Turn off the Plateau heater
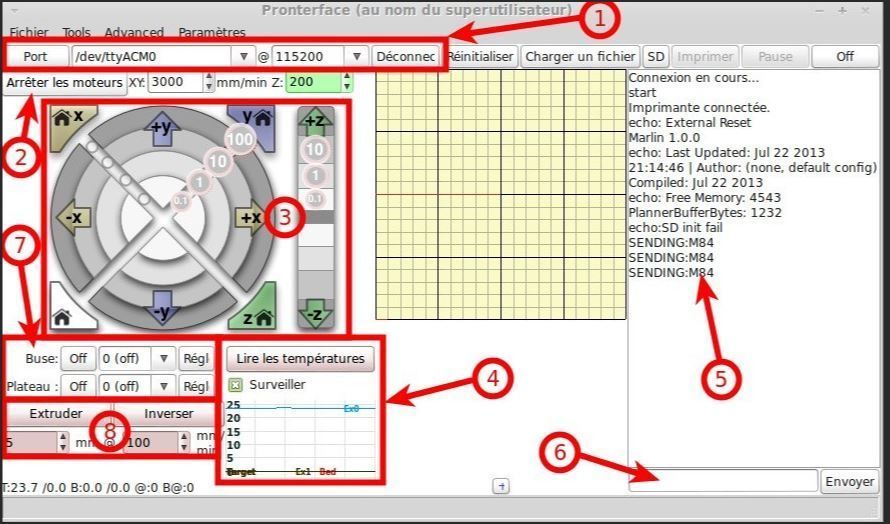The width and height of the screenshot is (890, 524). coord(78,386)
